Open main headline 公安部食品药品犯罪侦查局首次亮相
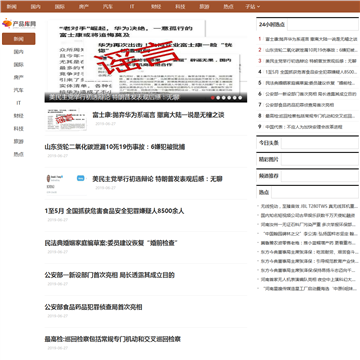The image size is (360, 360). click(93, 307)
